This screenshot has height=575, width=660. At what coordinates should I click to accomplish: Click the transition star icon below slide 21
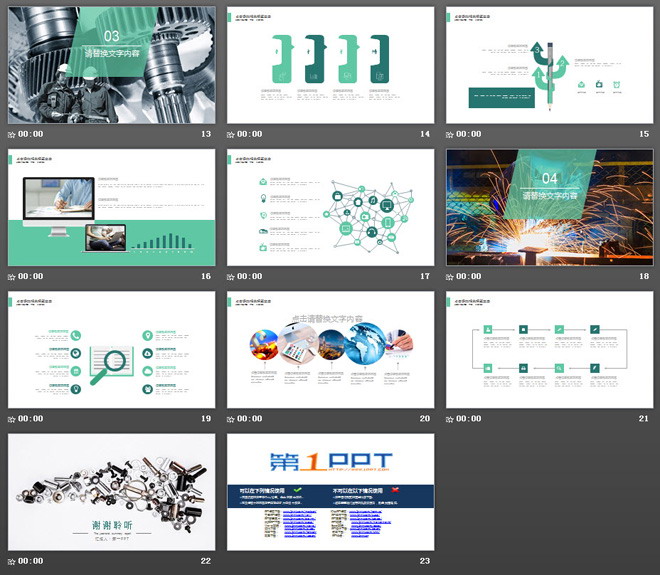[x=450, y=419]
